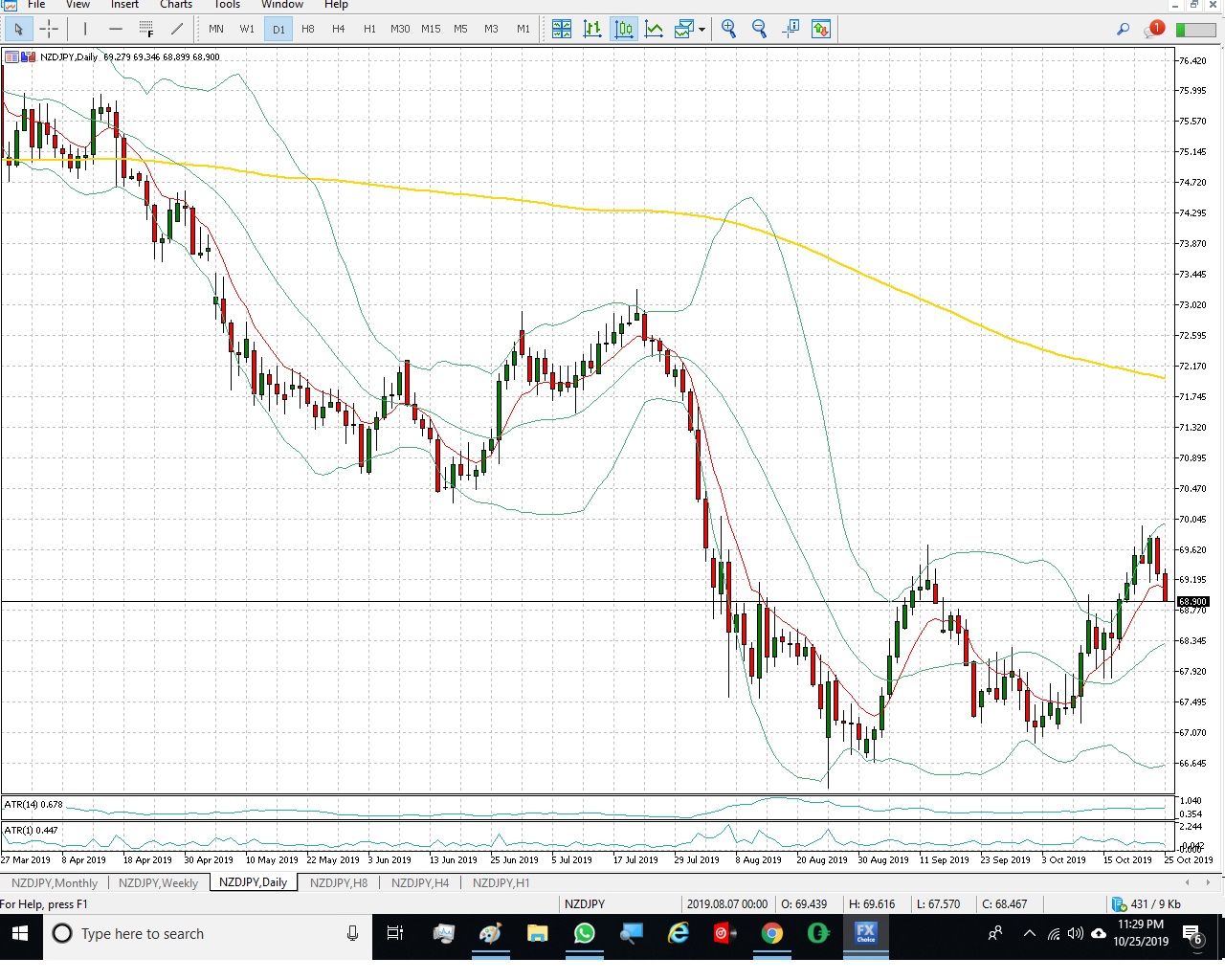Switch chart to bar chart mode
The width and height of the screenshot is (1225, 980).
coord(592,29)
